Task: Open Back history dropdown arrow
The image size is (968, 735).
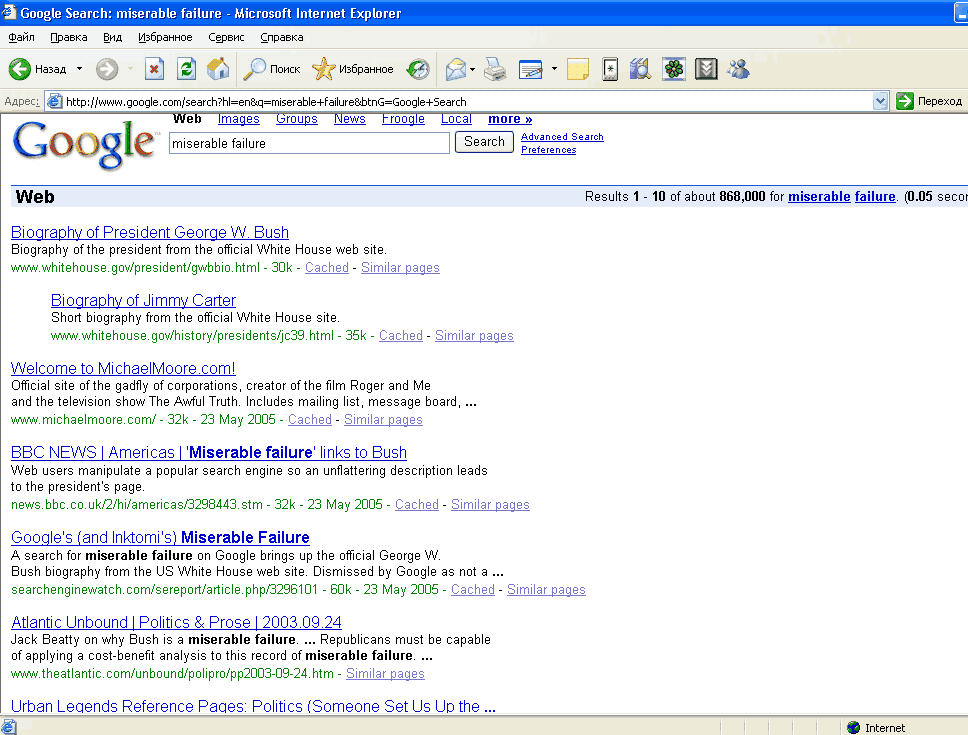Action: (79, 69)
